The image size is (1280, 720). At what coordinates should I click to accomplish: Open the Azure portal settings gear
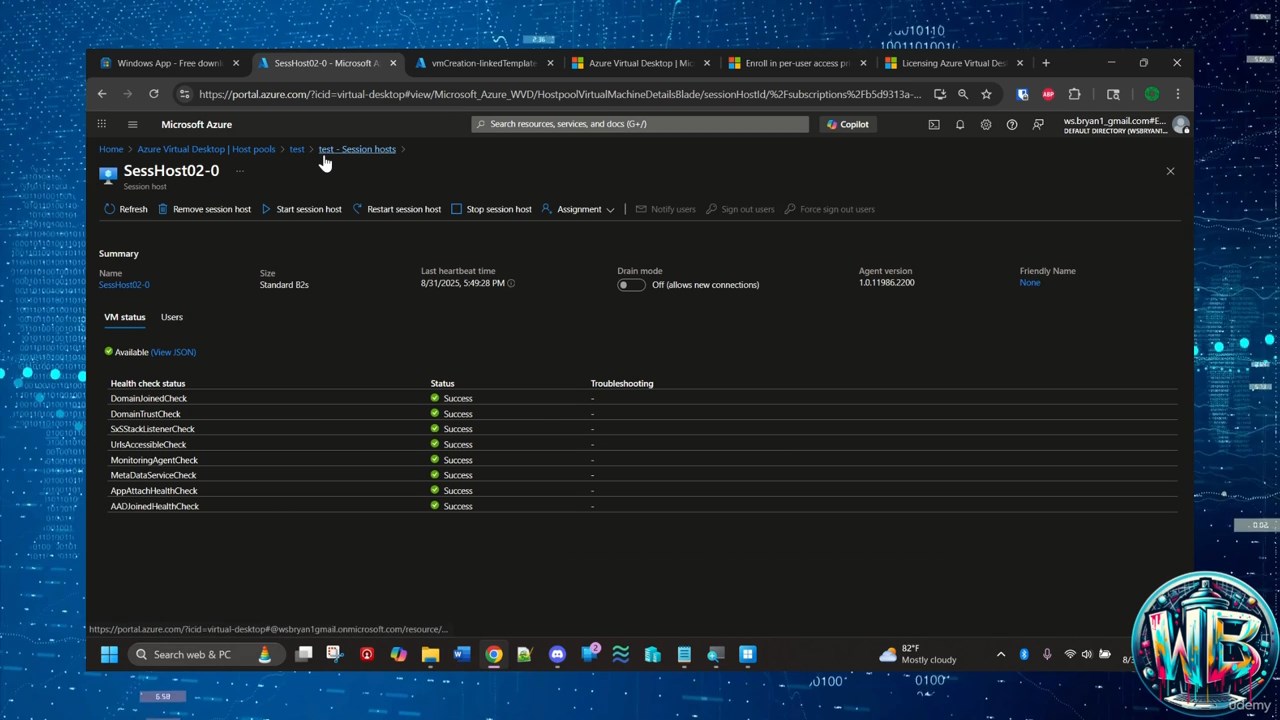pyautogui.click(x=986, y=124)
